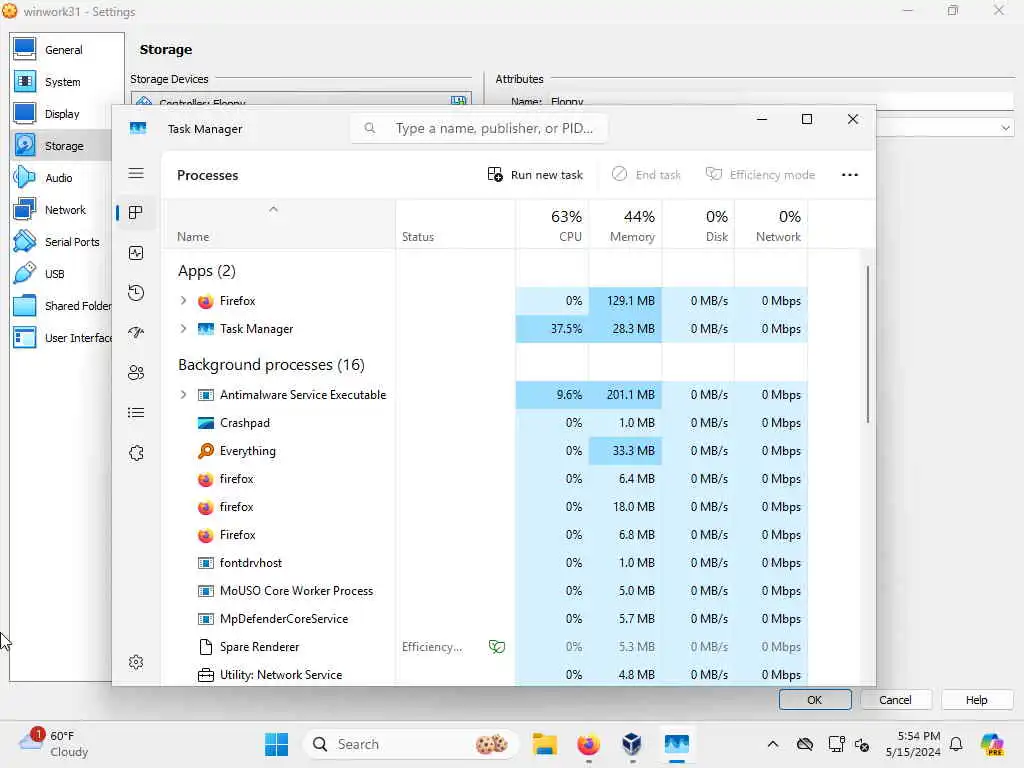Click the Apps (2) group header
The width and height of the screenshot is (1024, 768).
click(206, 270)
